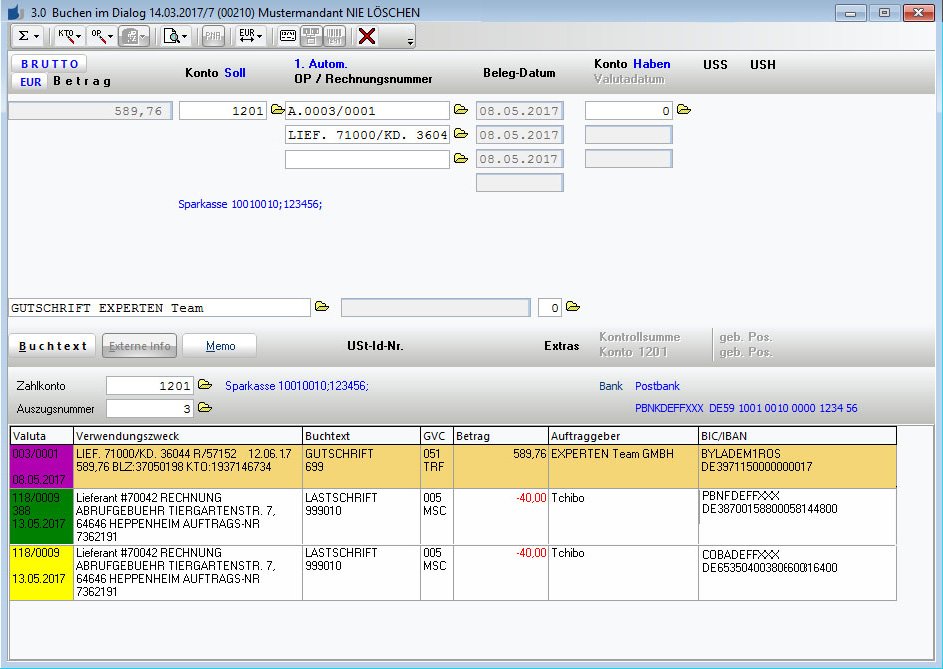Viewport: 943px width, 669px height.
Task: Open folder lookup next to Konto Haben
Action: click(x=684, y=109)
